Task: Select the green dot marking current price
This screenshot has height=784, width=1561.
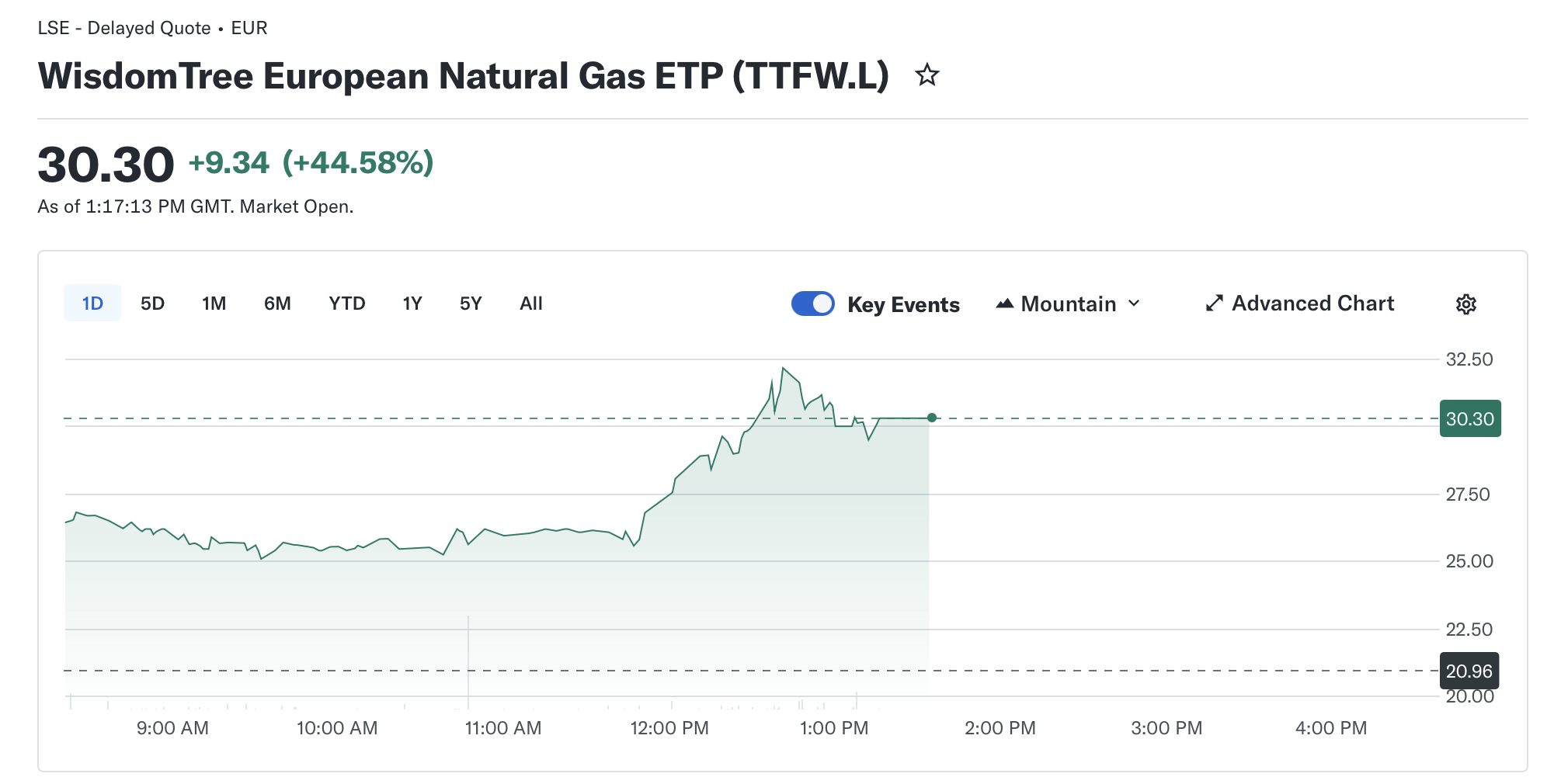Action: tap(931, 417)
